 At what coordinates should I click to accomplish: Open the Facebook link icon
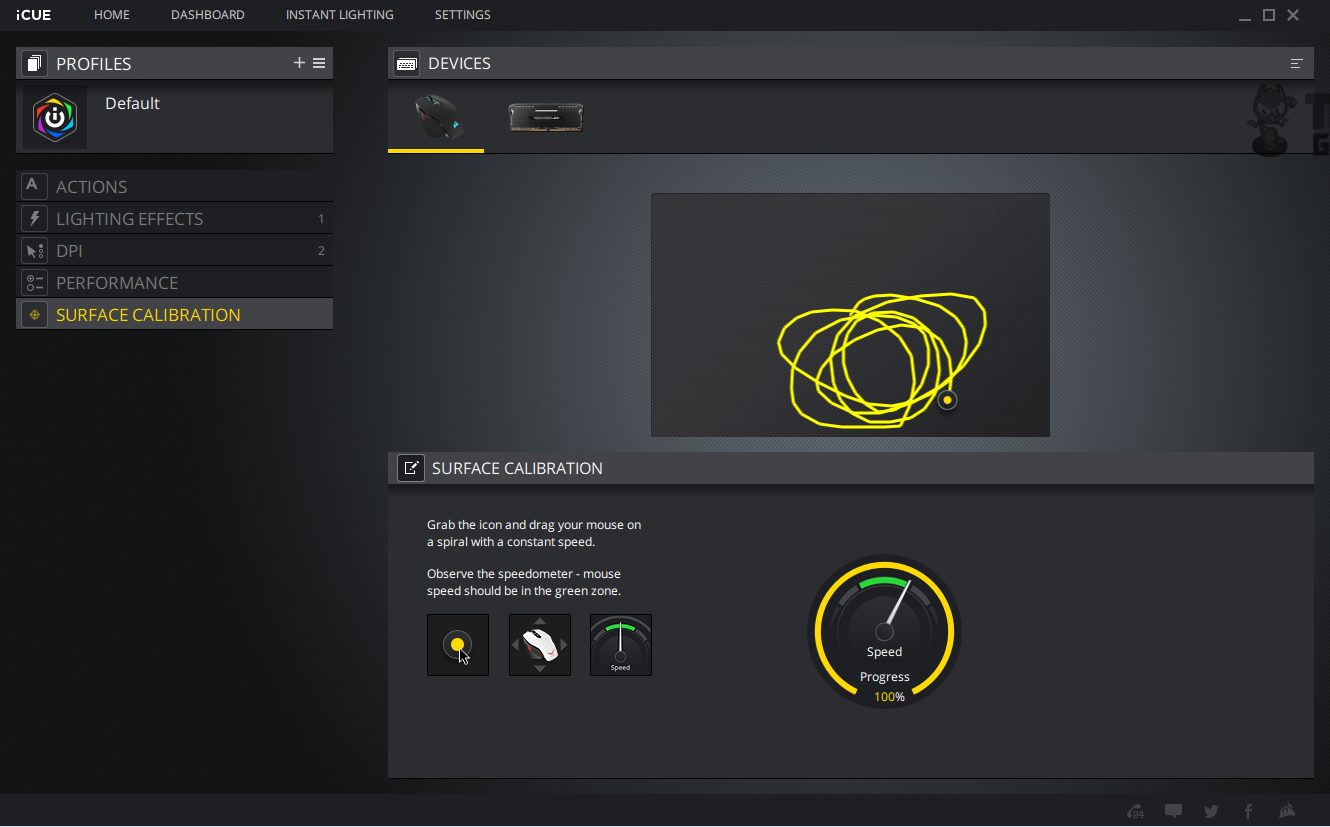(x=1248, y=811)
